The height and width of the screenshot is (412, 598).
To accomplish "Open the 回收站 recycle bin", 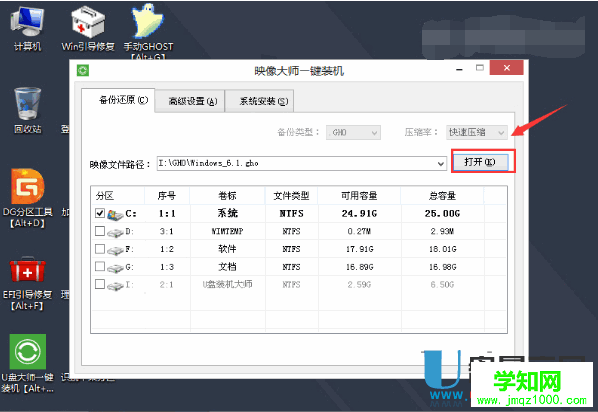I will pyautogui.click(x=27, y=111).
